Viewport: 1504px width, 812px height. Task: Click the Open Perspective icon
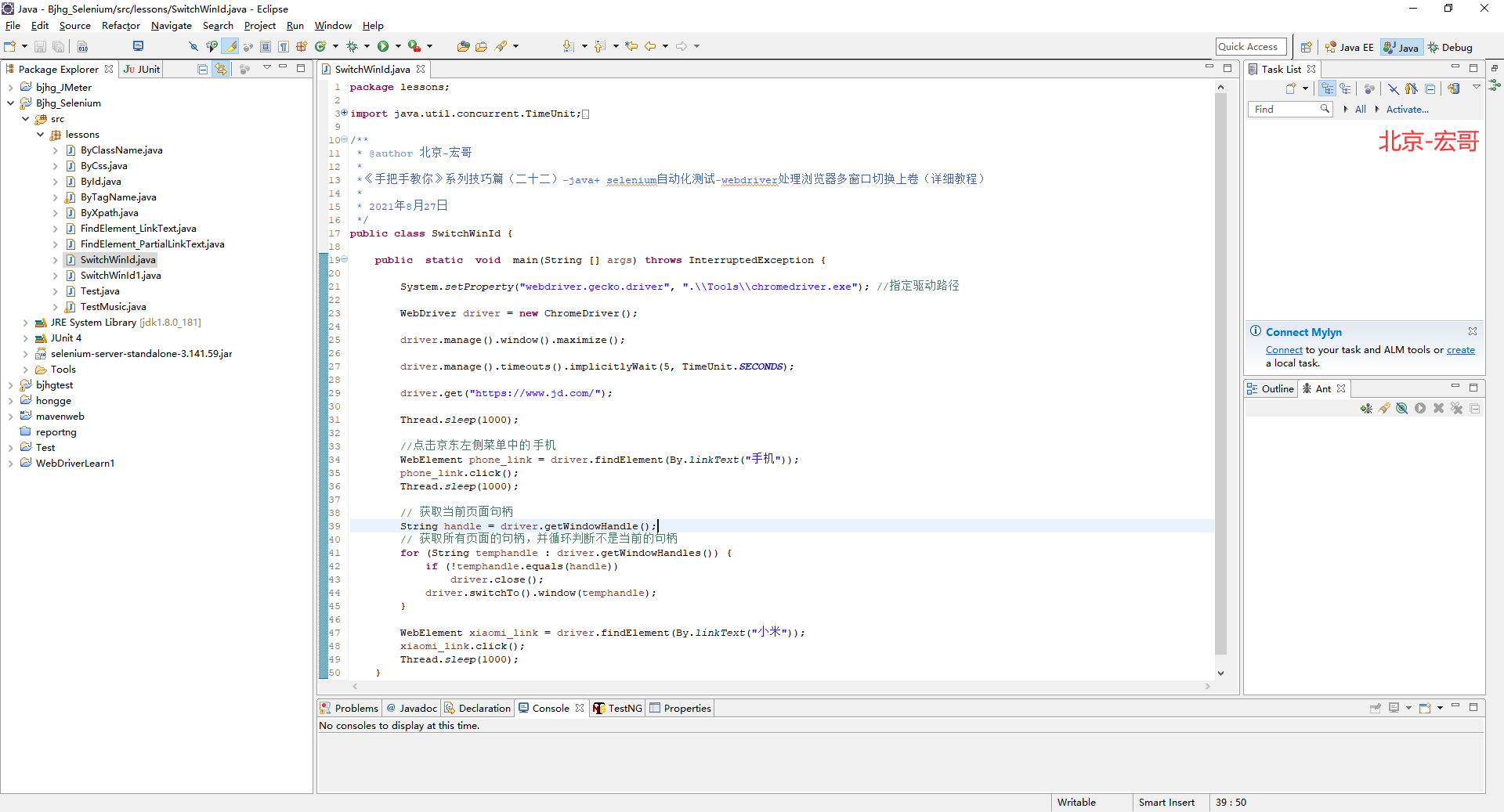(x=1306, y=48)
